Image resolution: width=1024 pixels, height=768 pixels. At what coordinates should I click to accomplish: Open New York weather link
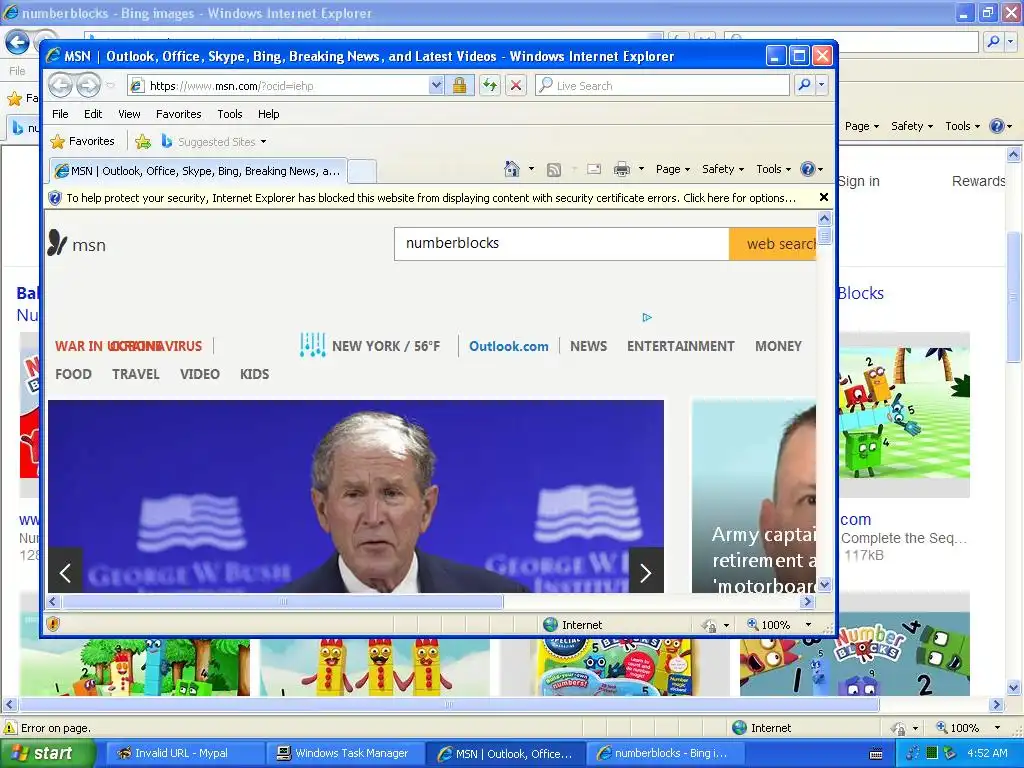370,345
